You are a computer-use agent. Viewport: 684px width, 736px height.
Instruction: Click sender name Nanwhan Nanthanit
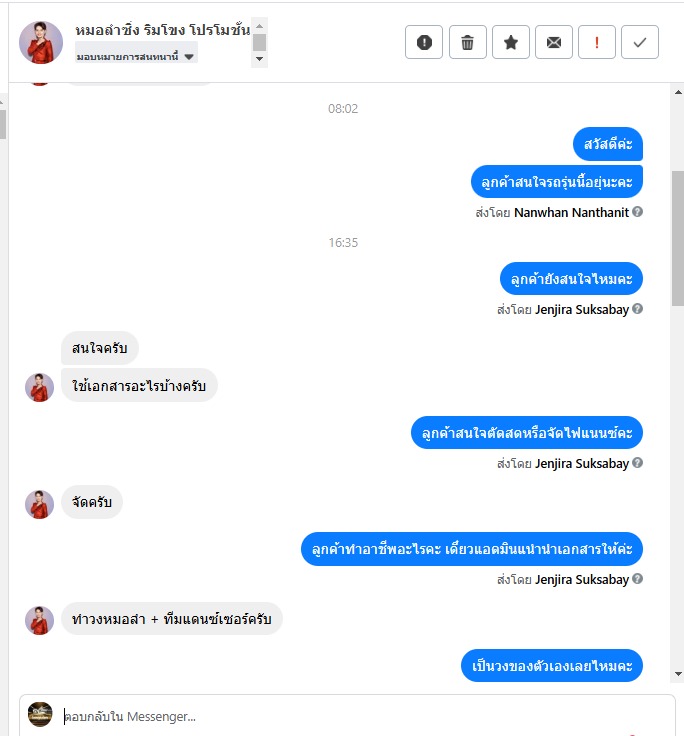click(x=571, y=212)
